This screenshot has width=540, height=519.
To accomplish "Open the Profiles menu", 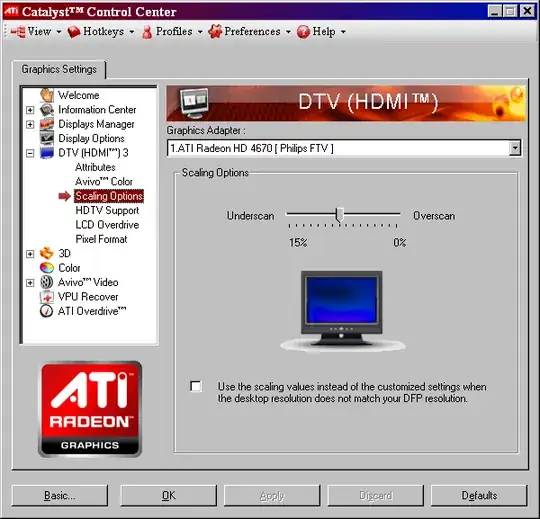I will [x=174, y=31].
